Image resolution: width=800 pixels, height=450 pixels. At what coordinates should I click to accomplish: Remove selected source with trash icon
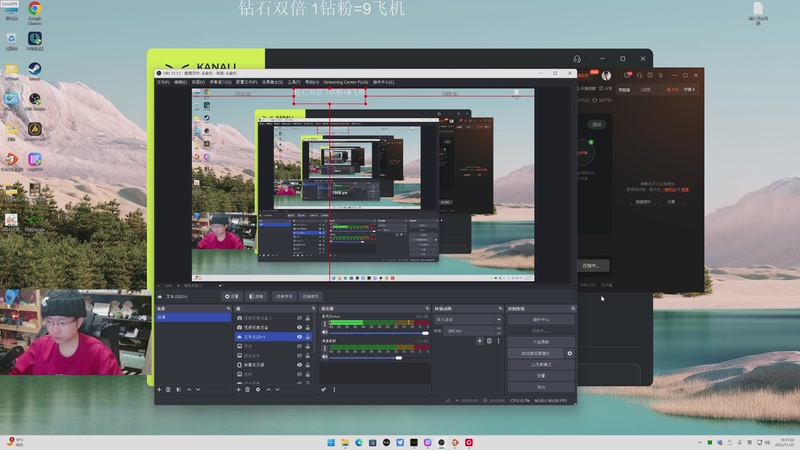tap(247, 389)
